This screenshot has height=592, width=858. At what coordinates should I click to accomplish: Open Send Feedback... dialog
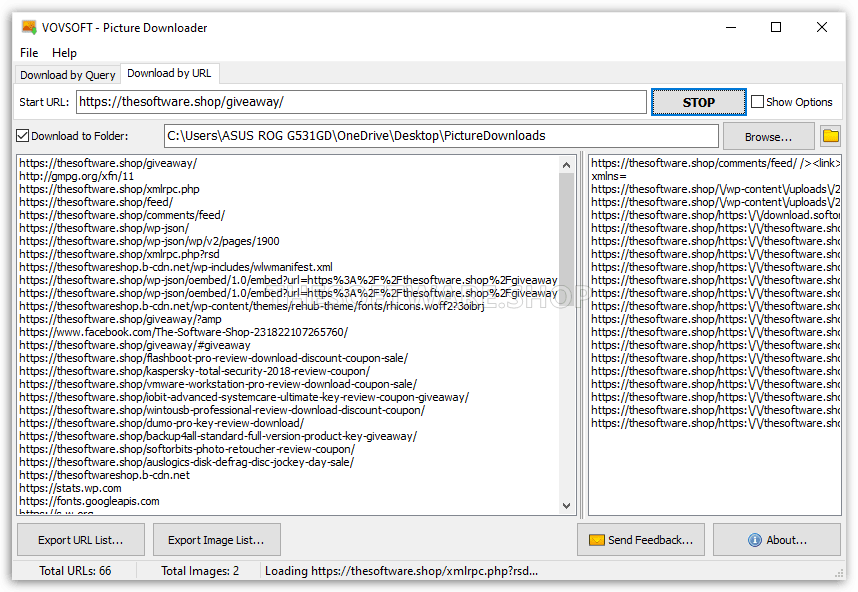(x=641, y=540)
